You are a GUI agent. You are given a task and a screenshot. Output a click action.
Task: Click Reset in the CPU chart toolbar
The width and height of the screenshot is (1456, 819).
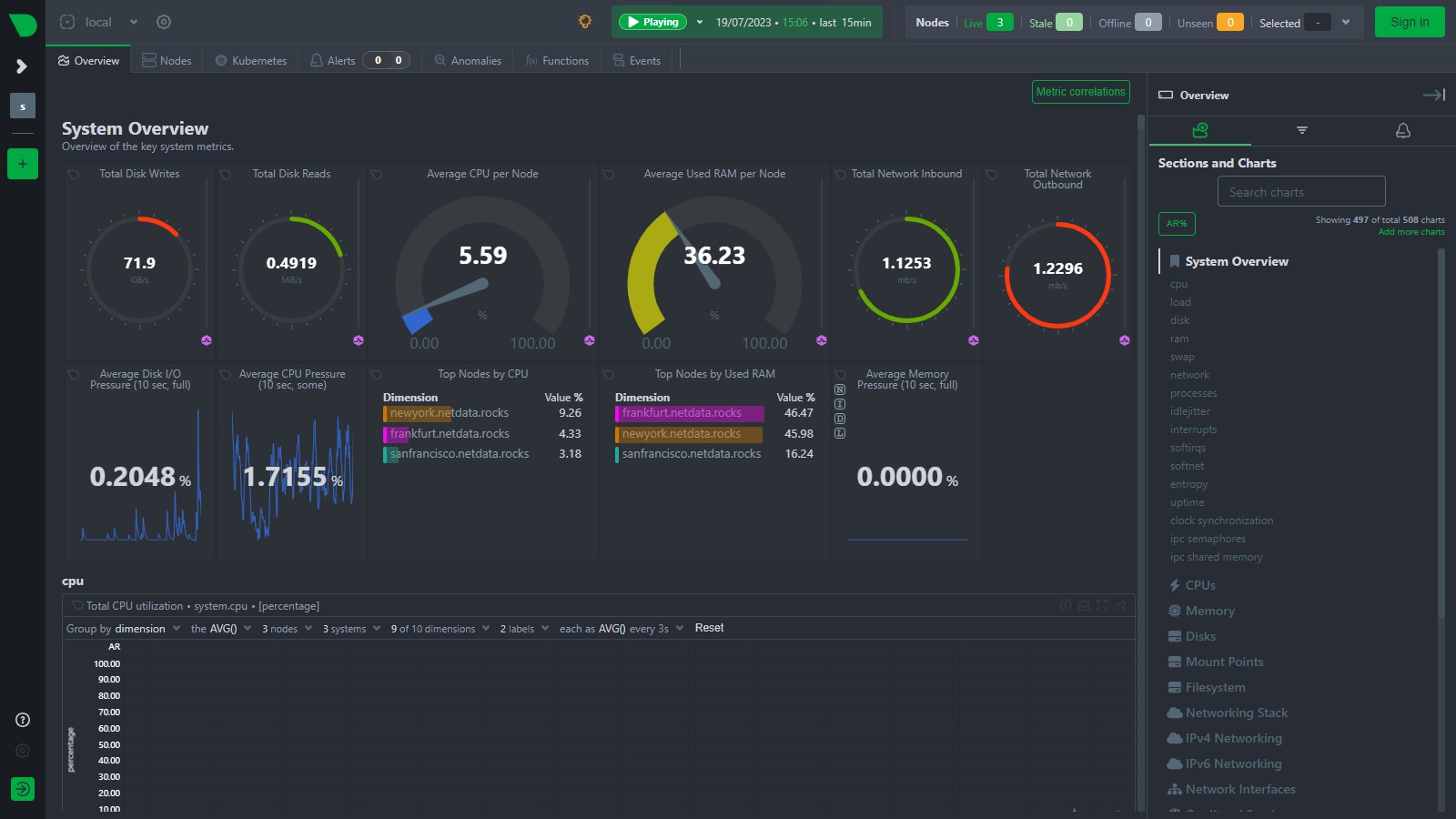click(x=709, y=628)
